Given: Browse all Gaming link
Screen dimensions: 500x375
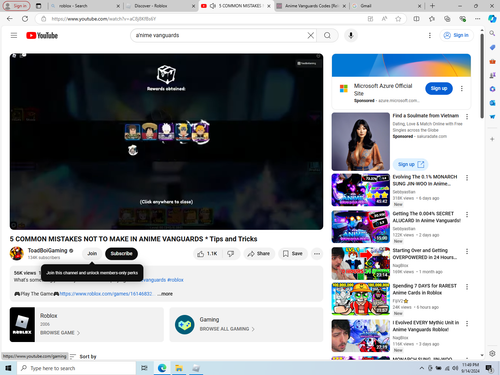Looking at the screenshot, I should pyautogui.click(x=227, y=329).
